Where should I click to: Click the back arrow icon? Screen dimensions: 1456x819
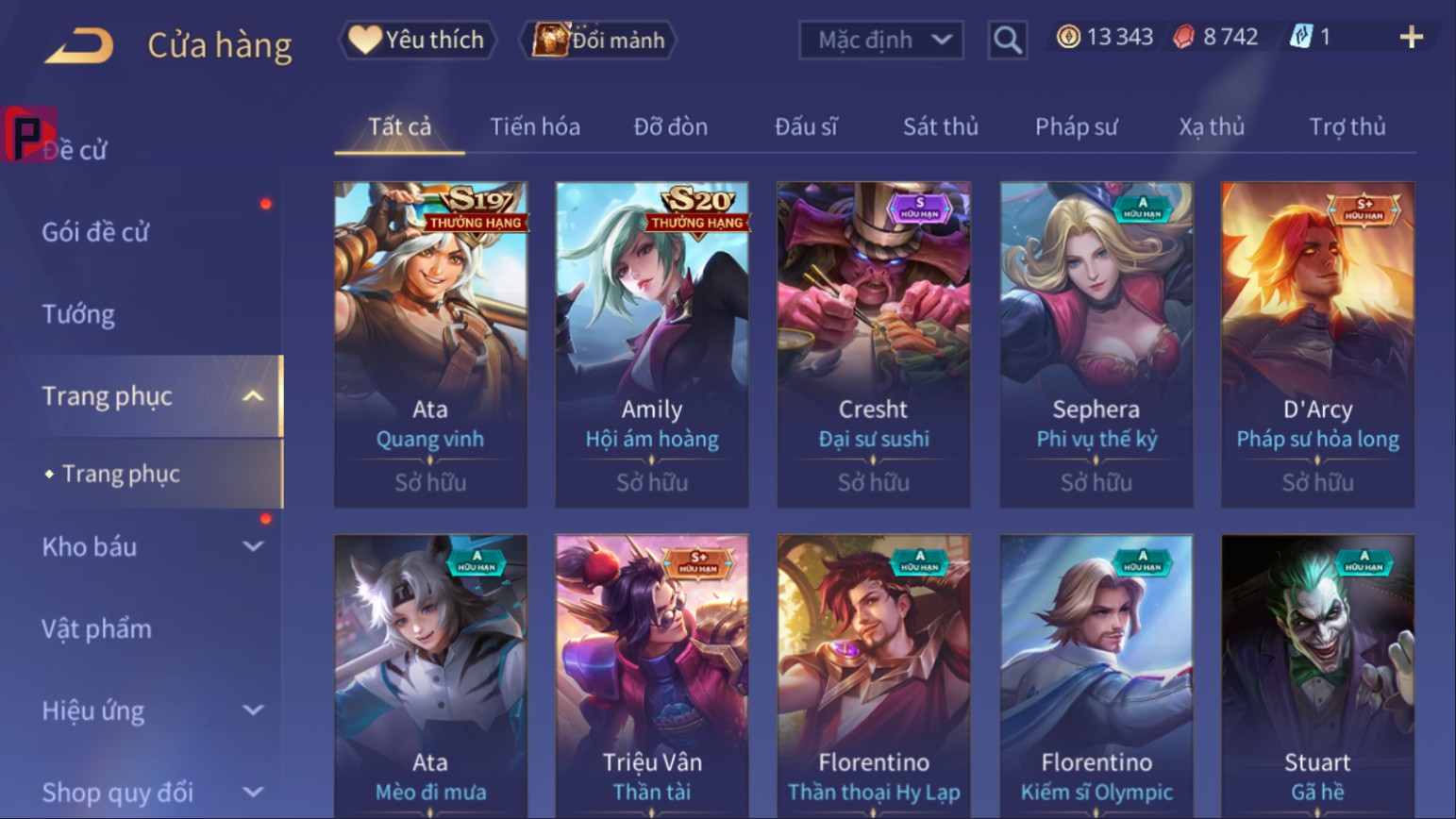(79, 44)
